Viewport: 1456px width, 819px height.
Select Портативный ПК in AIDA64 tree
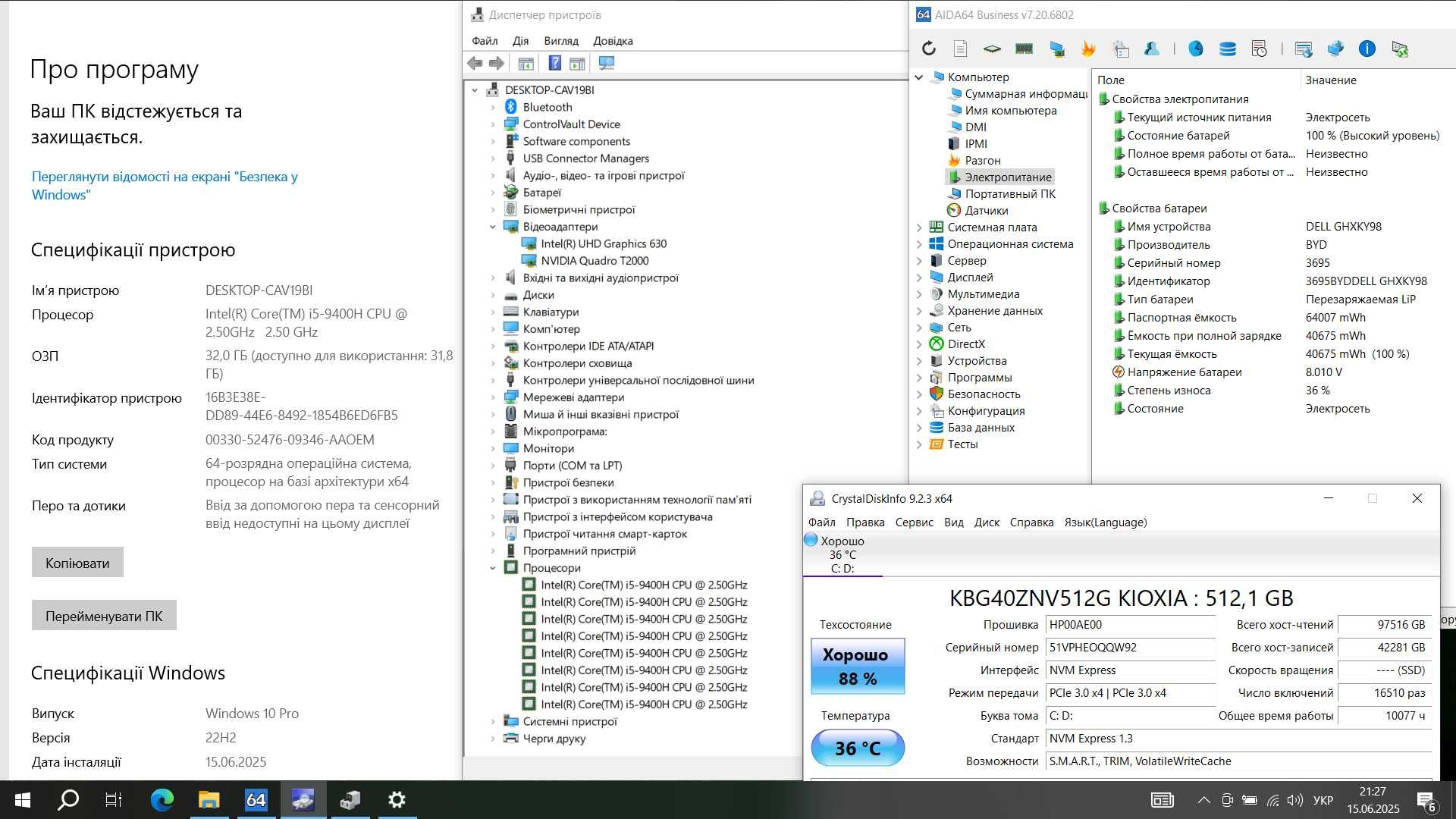1010,194
